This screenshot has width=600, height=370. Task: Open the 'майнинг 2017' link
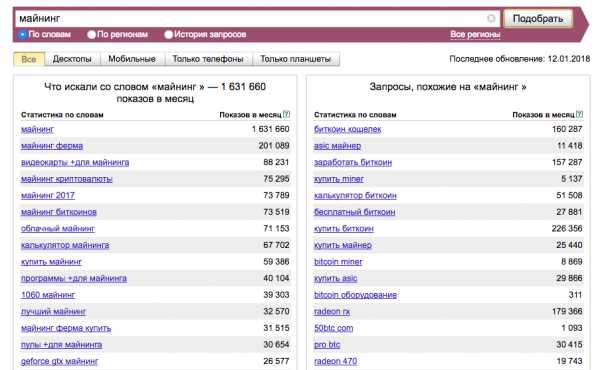pyautogui.click(x=48, y=196)
